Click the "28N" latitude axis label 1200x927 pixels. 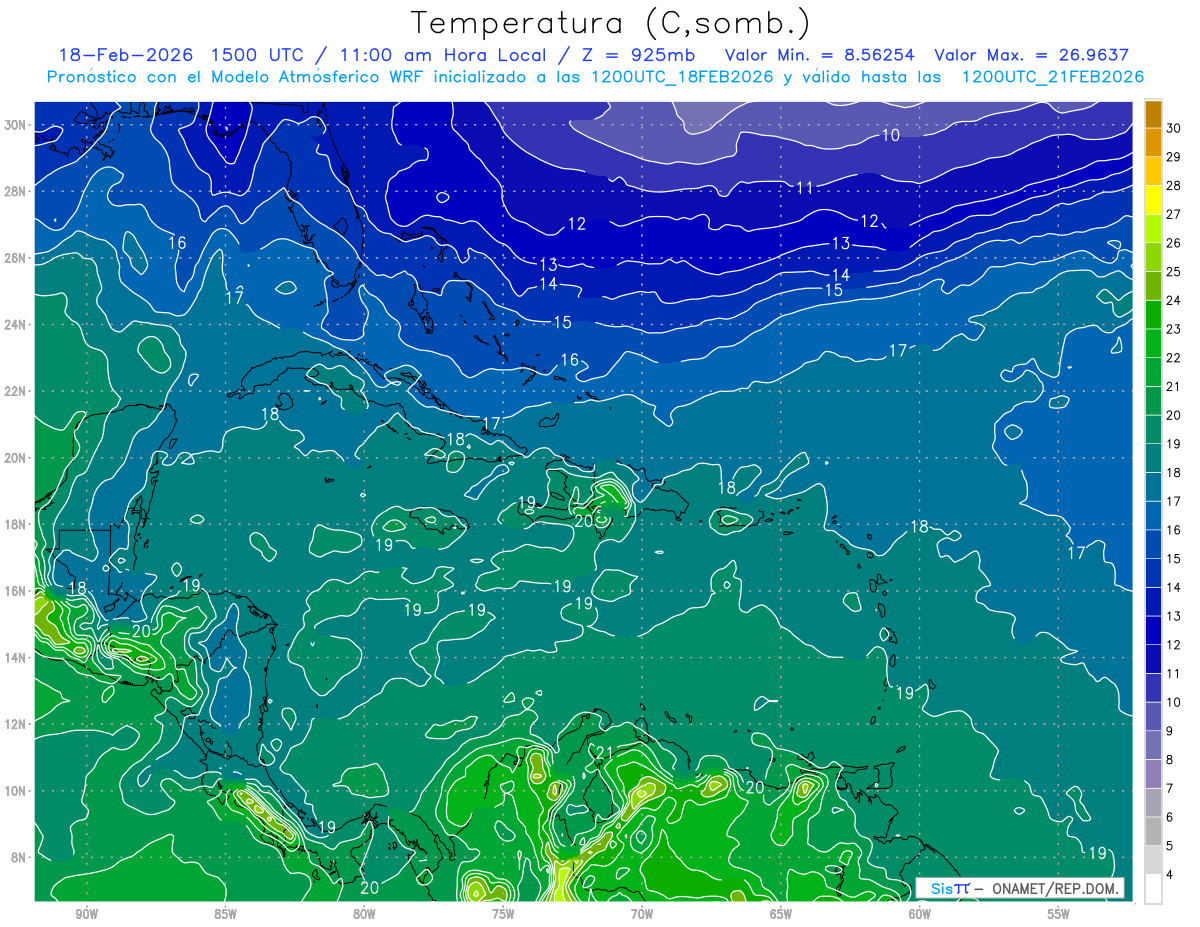pyautogui.click(x=17, y=191)
